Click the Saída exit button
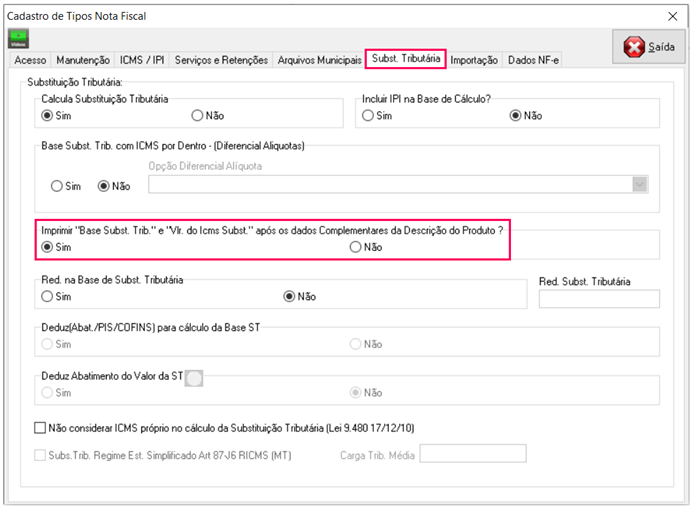 647,47
